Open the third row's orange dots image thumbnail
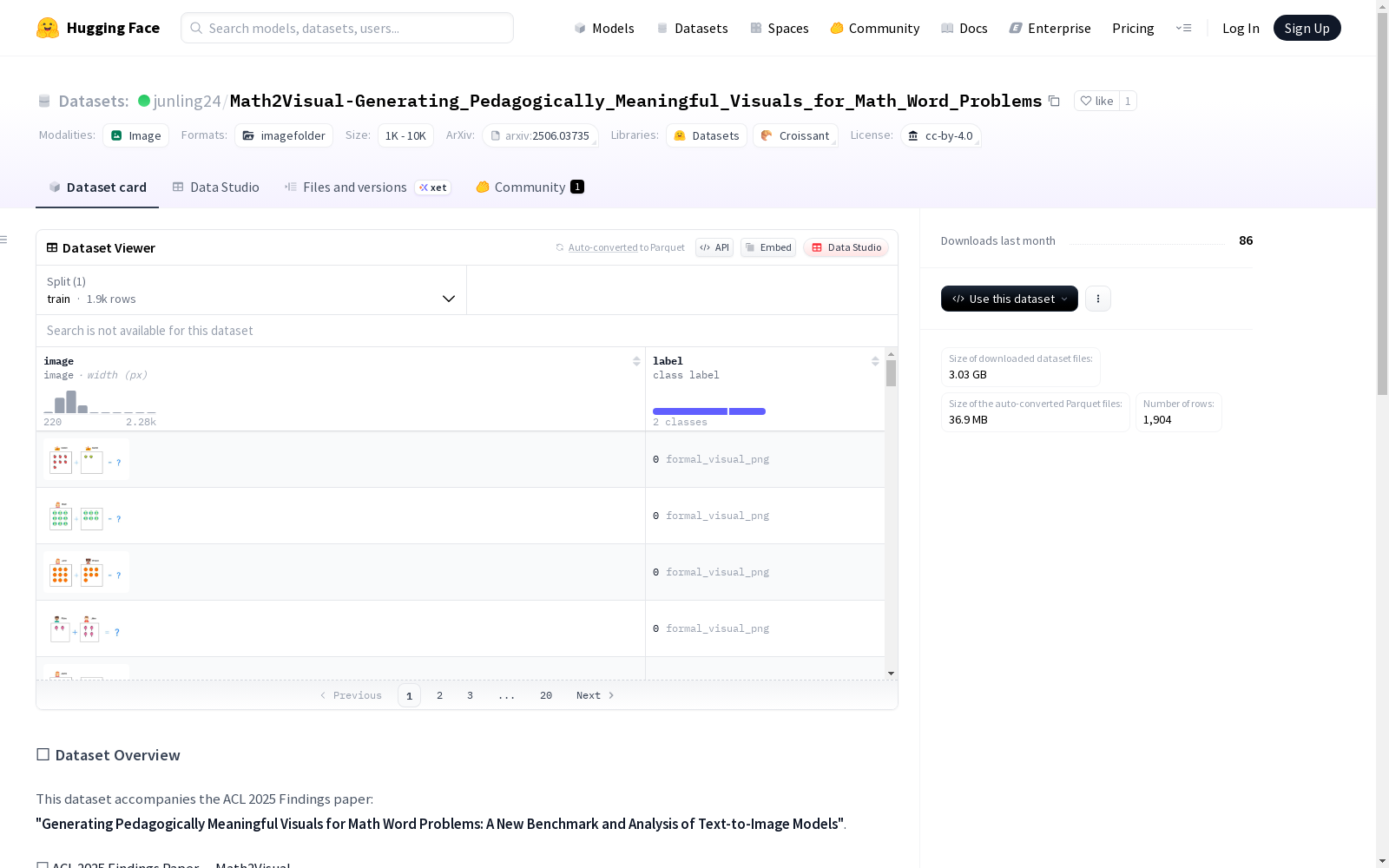 point(86,572)
